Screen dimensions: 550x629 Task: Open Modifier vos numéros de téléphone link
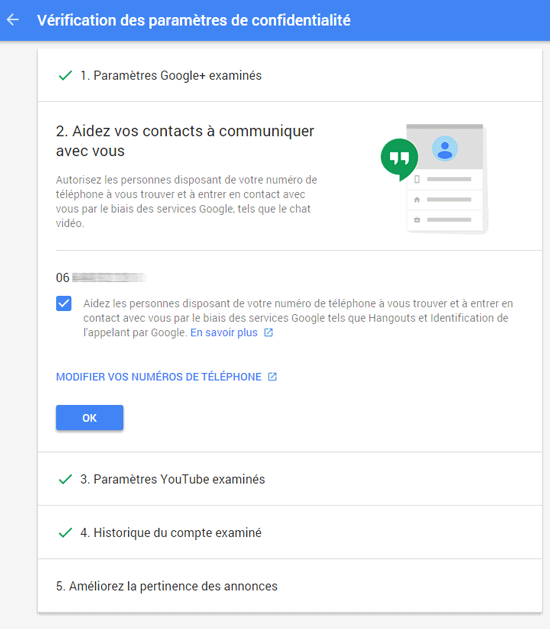click(x=158, y=377)
